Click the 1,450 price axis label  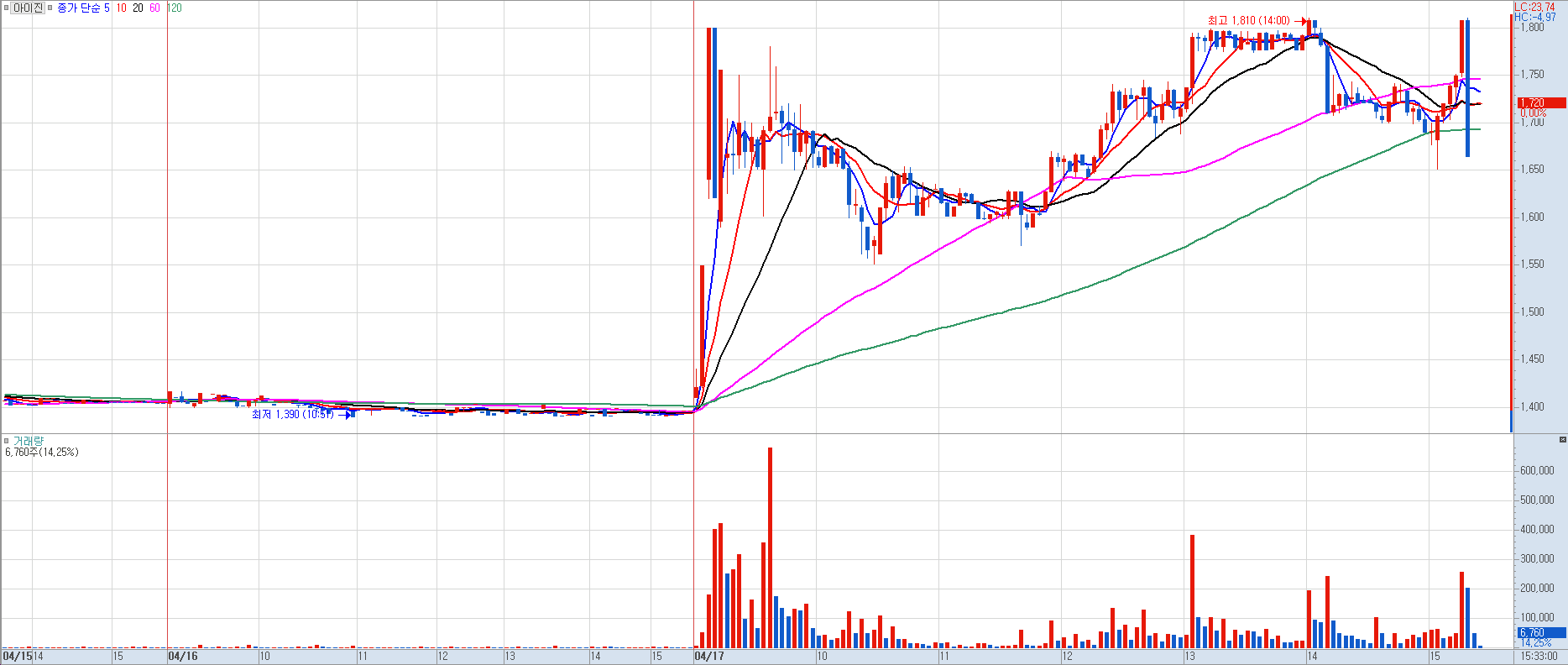tap(1532, 359)
